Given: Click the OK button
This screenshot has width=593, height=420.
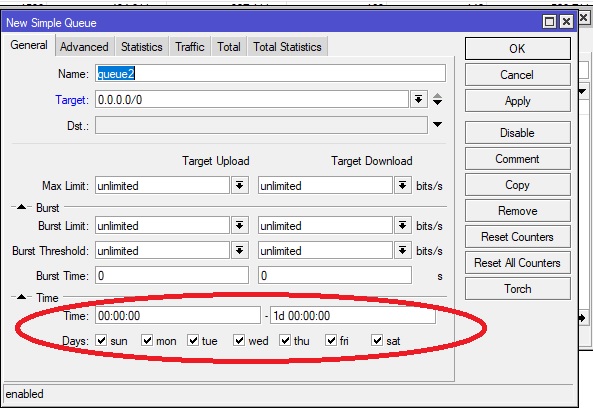Looking at the screenshot, I should 517,48.
